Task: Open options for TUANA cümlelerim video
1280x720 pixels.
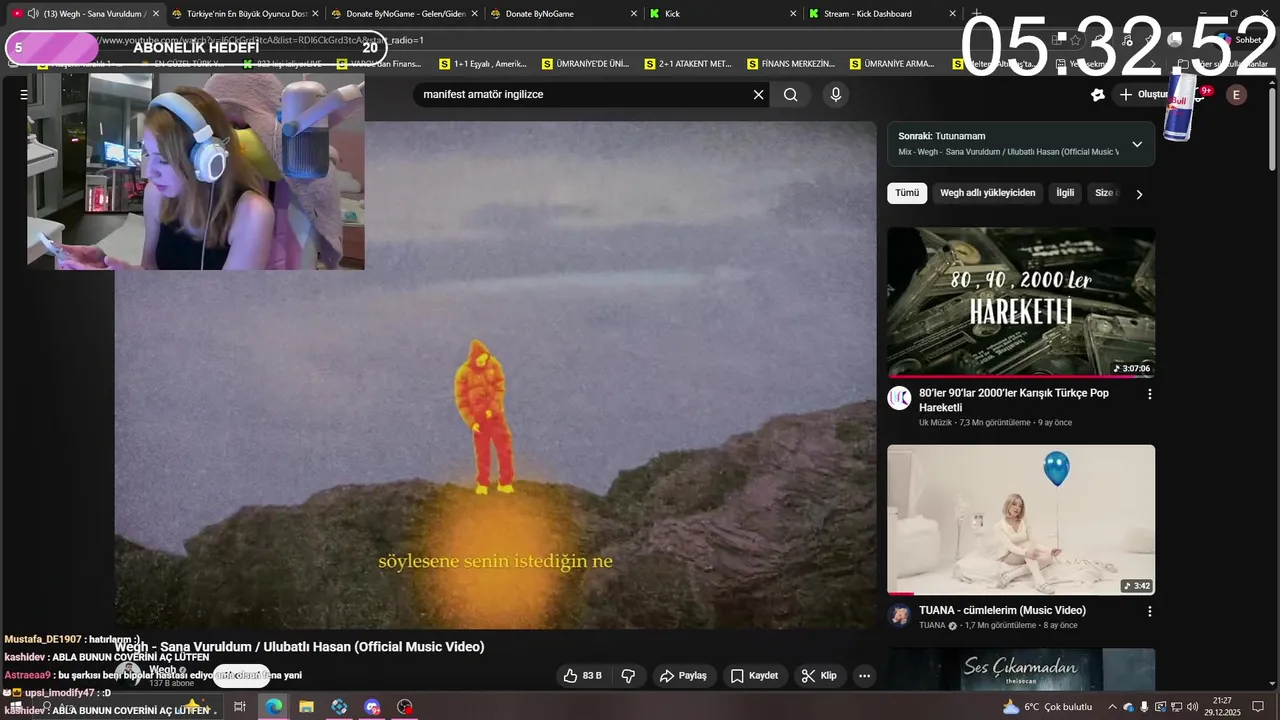Action: tap(1149, 611)
